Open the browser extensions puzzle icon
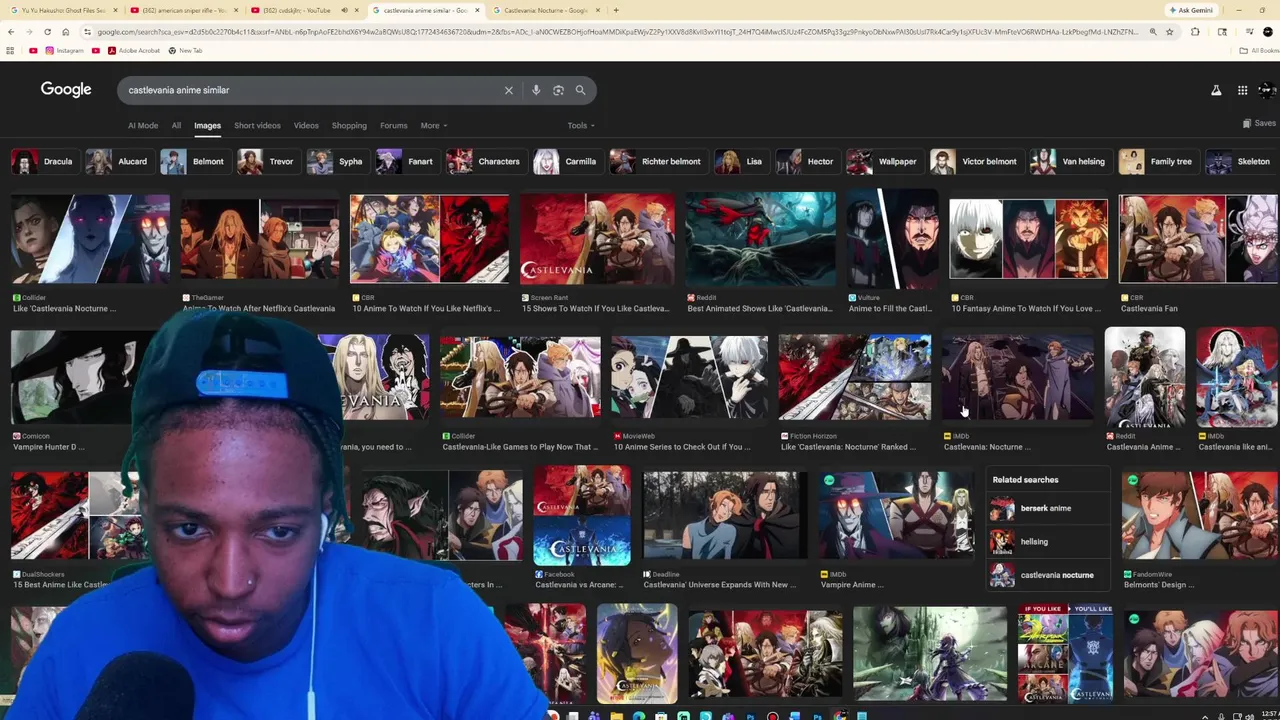The height and width of the screenshot is (720, 1280). 1195,32
